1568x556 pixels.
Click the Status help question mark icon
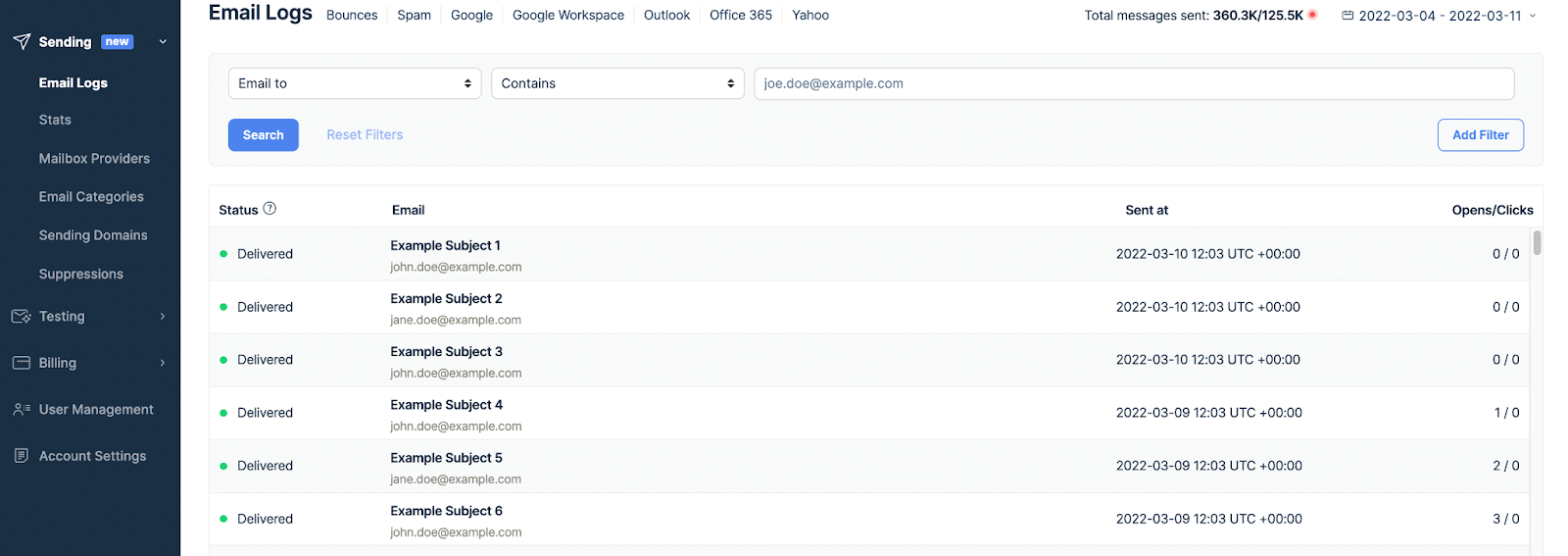269,209
